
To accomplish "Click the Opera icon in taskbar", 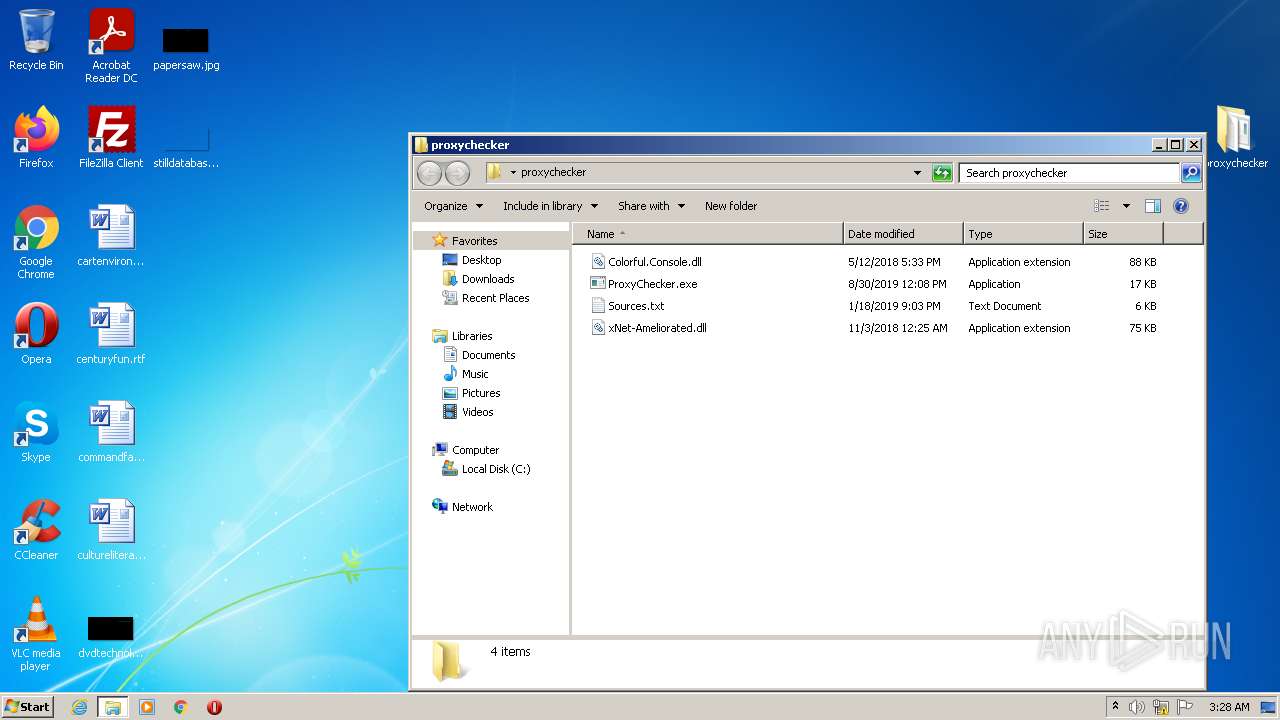I will click(x=214, y=707).
